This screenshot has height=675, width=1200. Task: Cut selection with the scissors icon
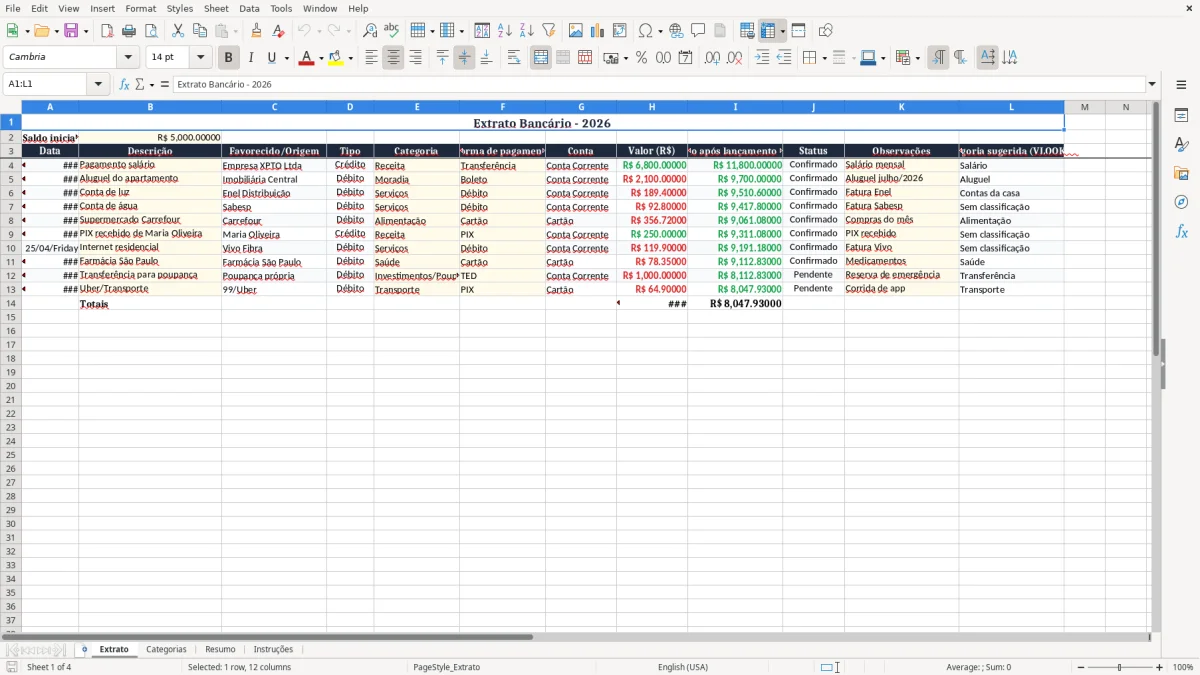pos(178,31)
